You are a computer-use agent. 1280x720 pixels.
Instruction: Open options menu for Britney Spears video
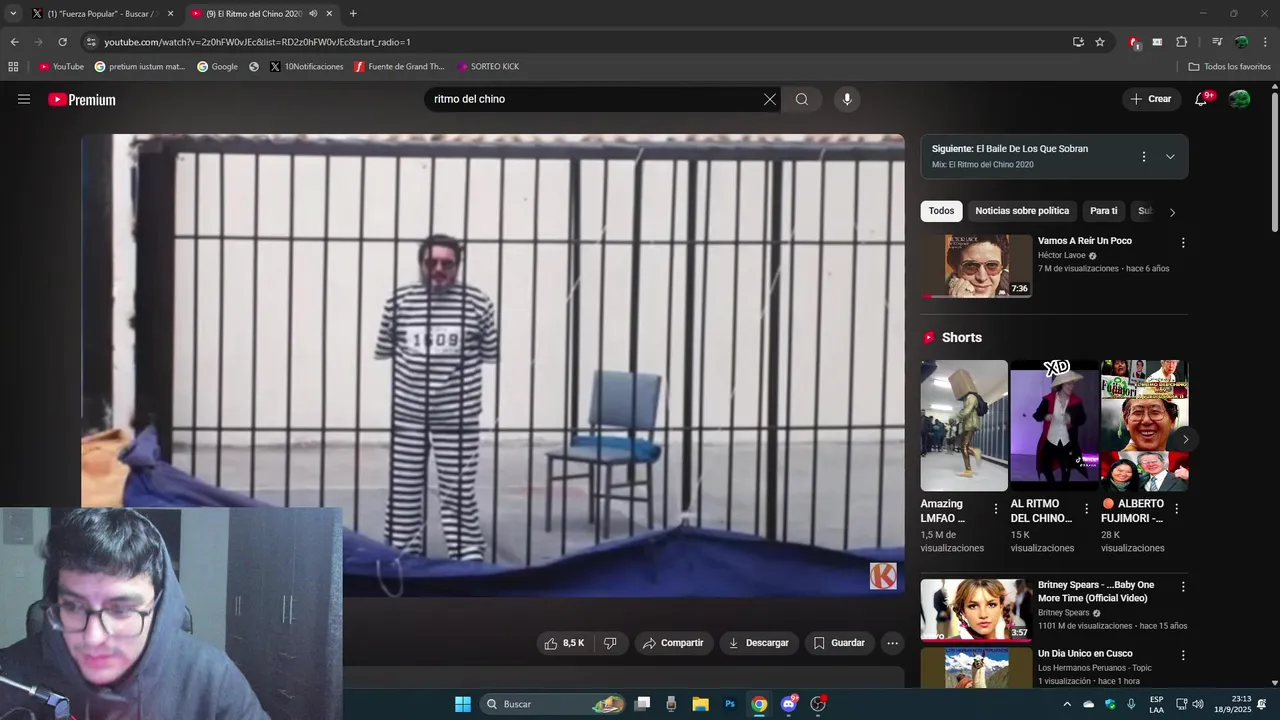[x=1183, y=587]
